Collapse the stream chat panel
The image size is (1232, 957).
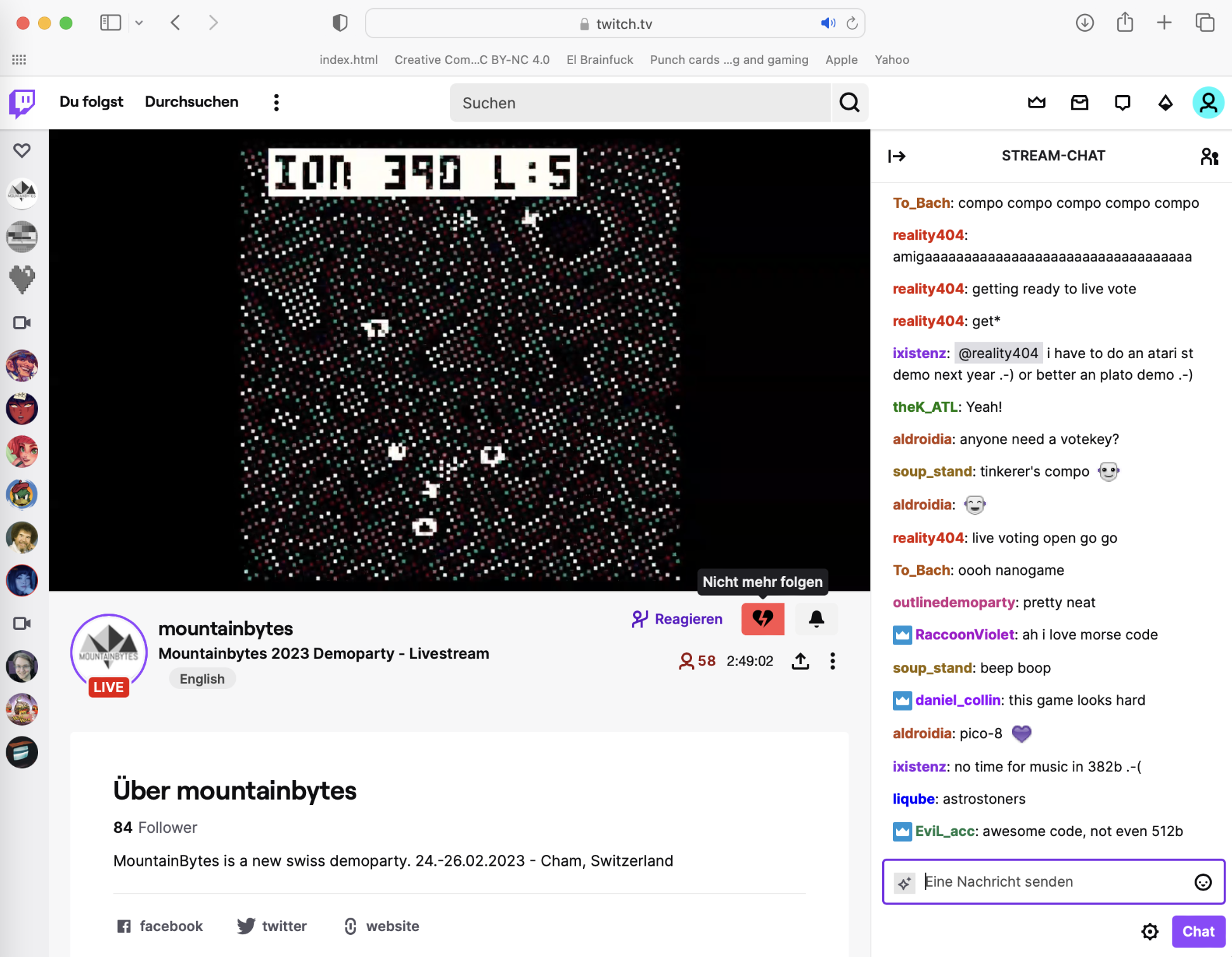(897, 156)
